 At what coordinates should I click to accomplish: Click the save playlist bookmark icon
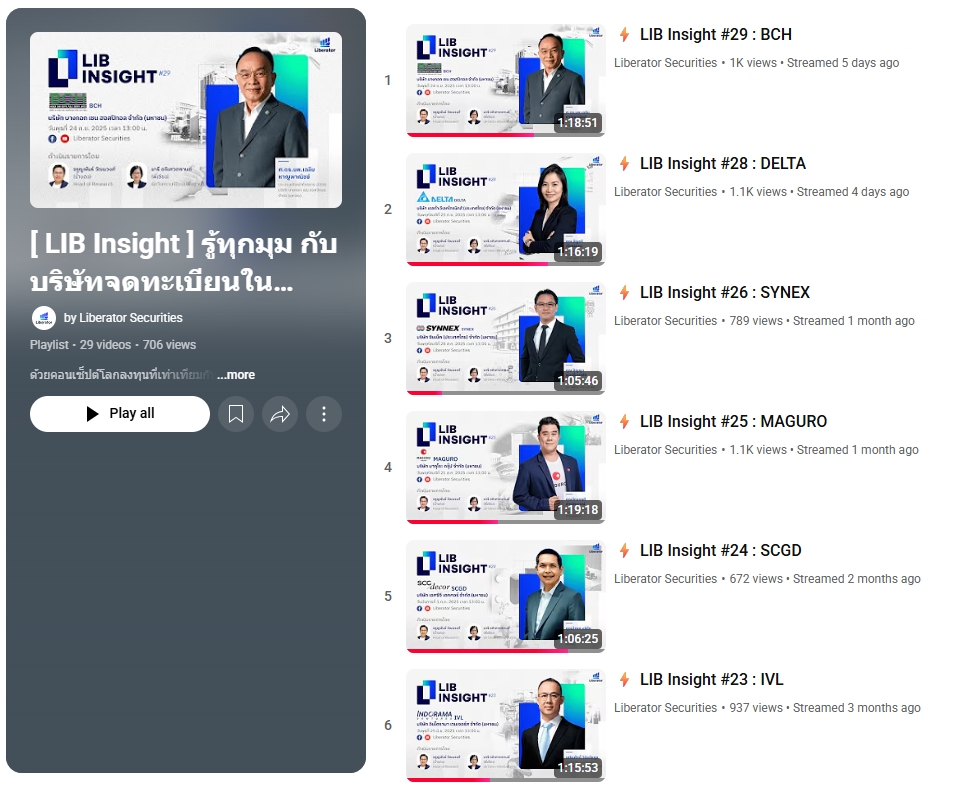[236, 414]
